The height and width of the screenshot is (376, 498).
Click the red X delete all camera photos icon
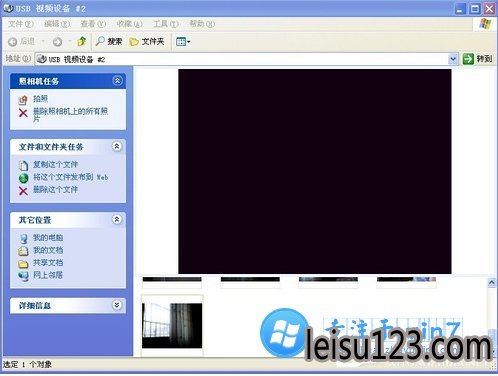click(23, 113)
